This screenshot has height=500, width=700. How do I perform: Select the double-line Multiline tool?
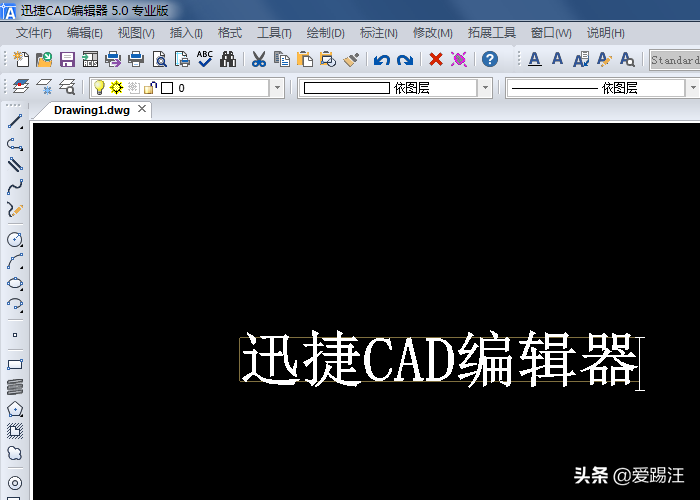[15, 165]
